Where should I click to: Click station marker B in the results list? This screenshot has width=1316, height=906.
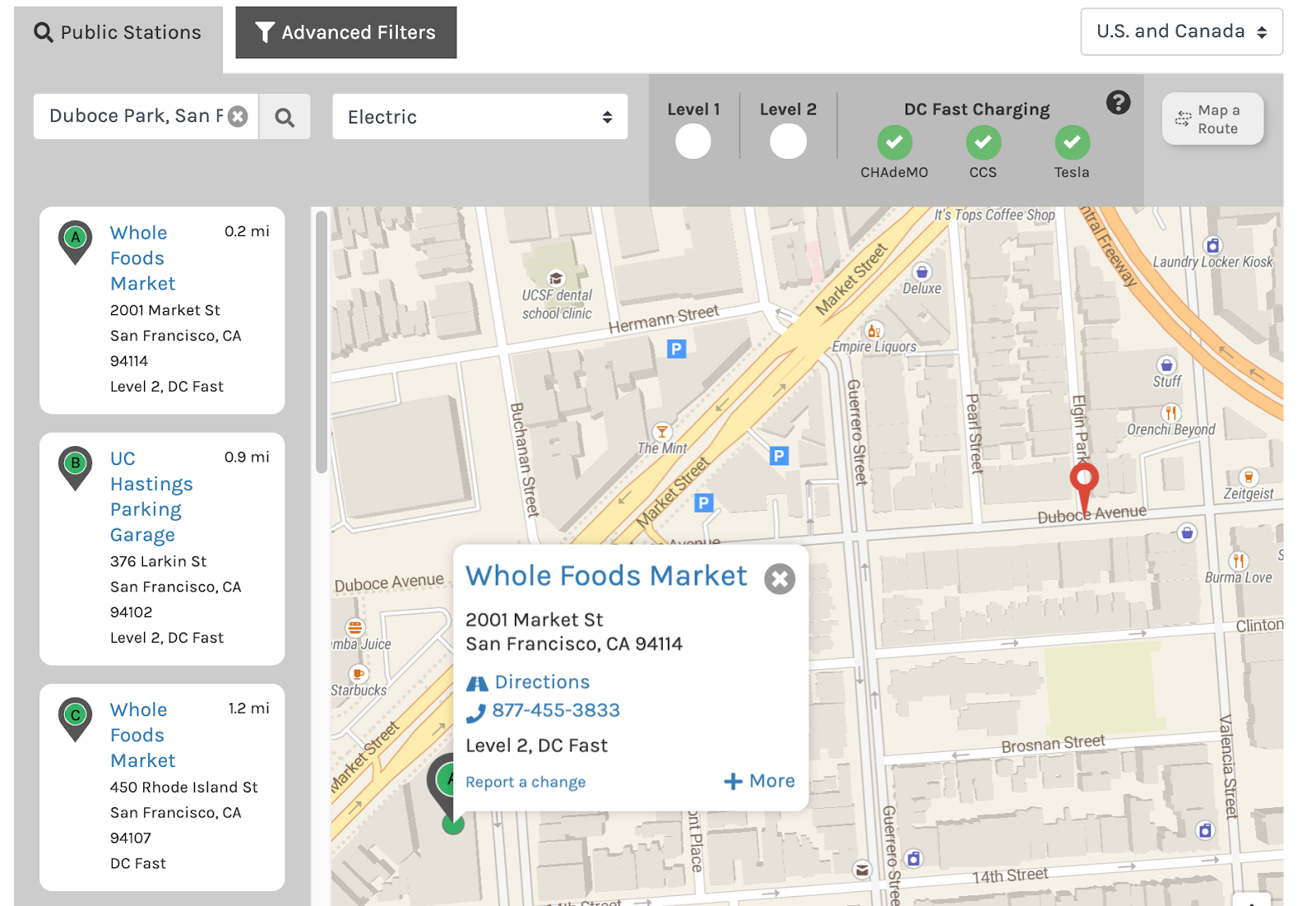pyautogui.click(x=75, y=467)
